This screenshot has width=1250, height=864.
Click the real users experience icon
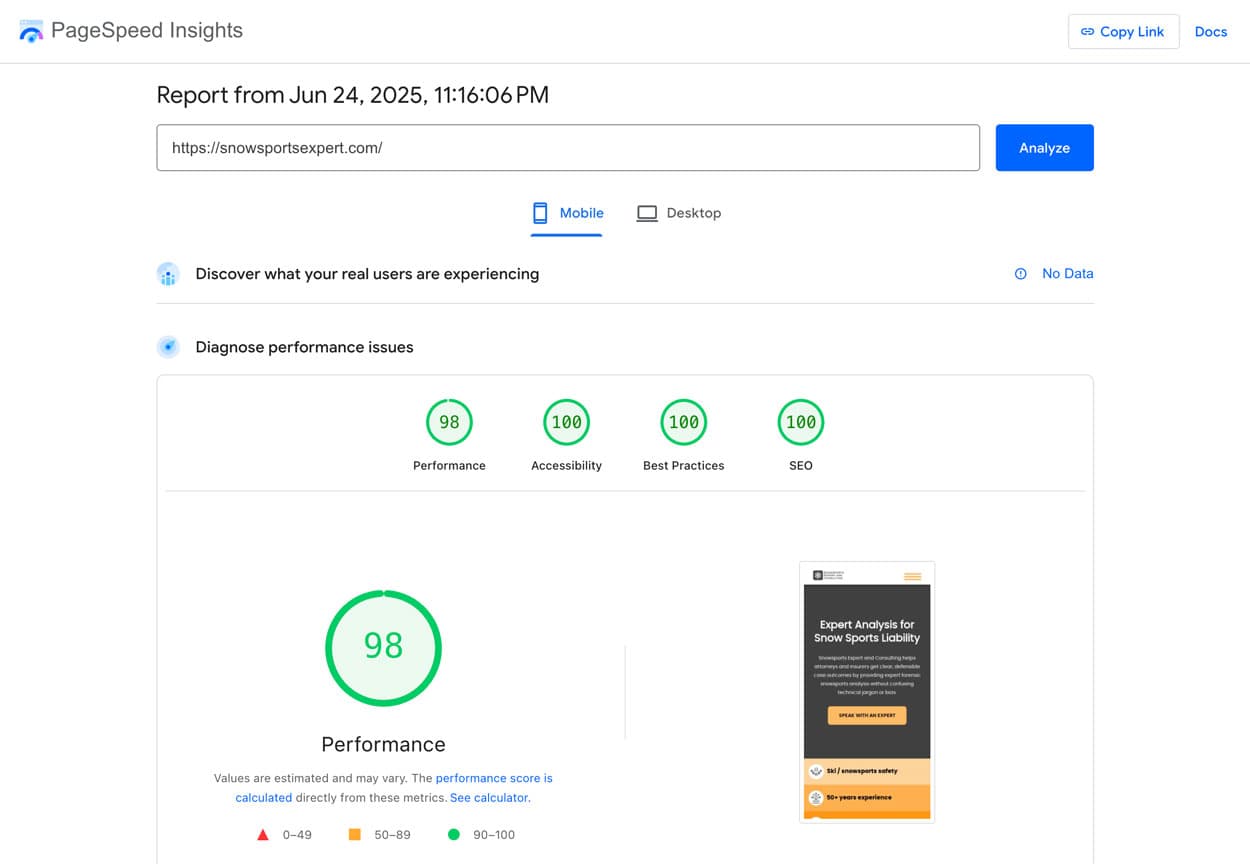pyautogui.click(x=168, y=274)
